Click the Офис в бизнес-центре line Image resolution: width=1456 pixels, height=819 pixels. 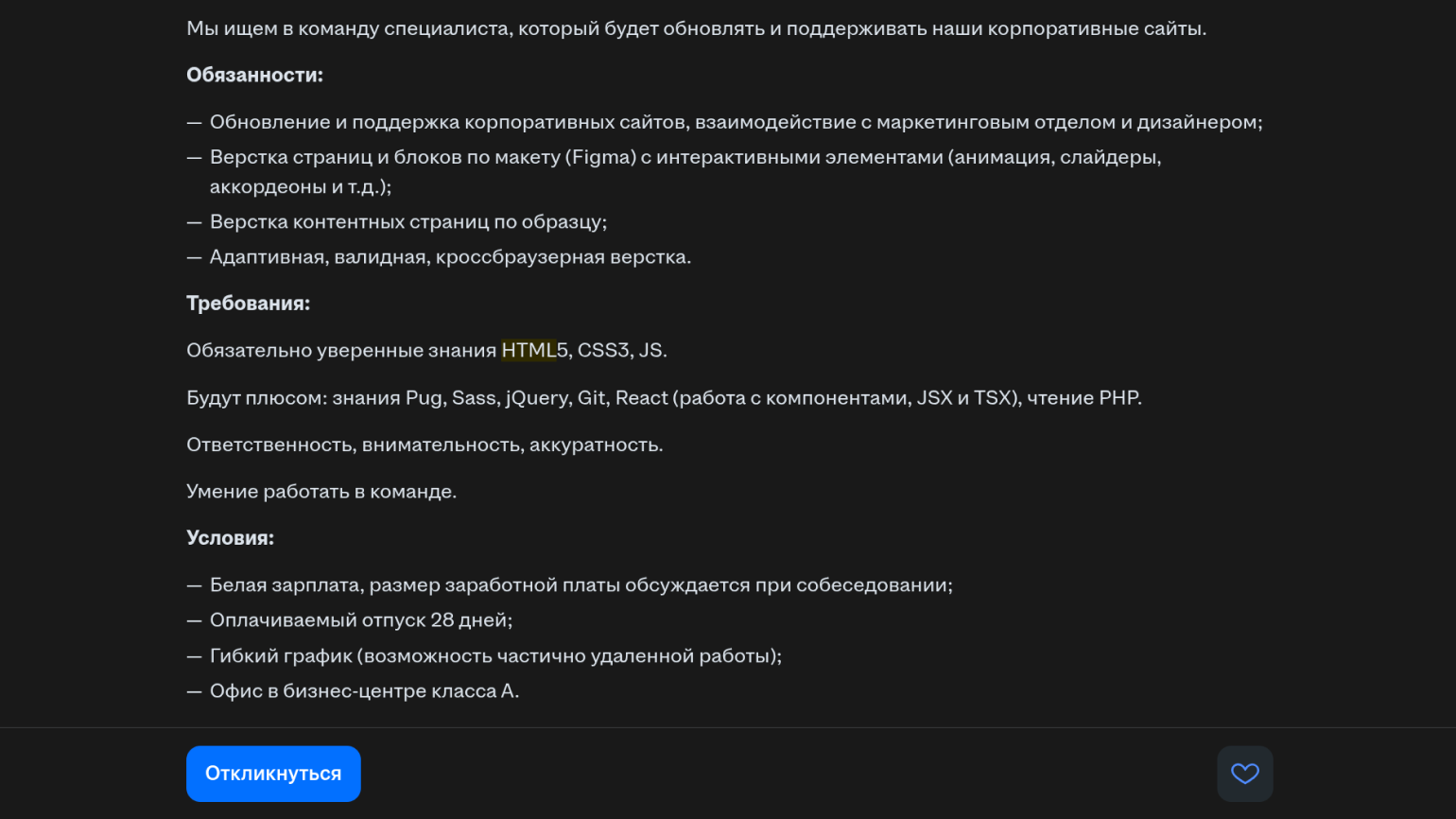pyautogui.click(x=364, y=691)
